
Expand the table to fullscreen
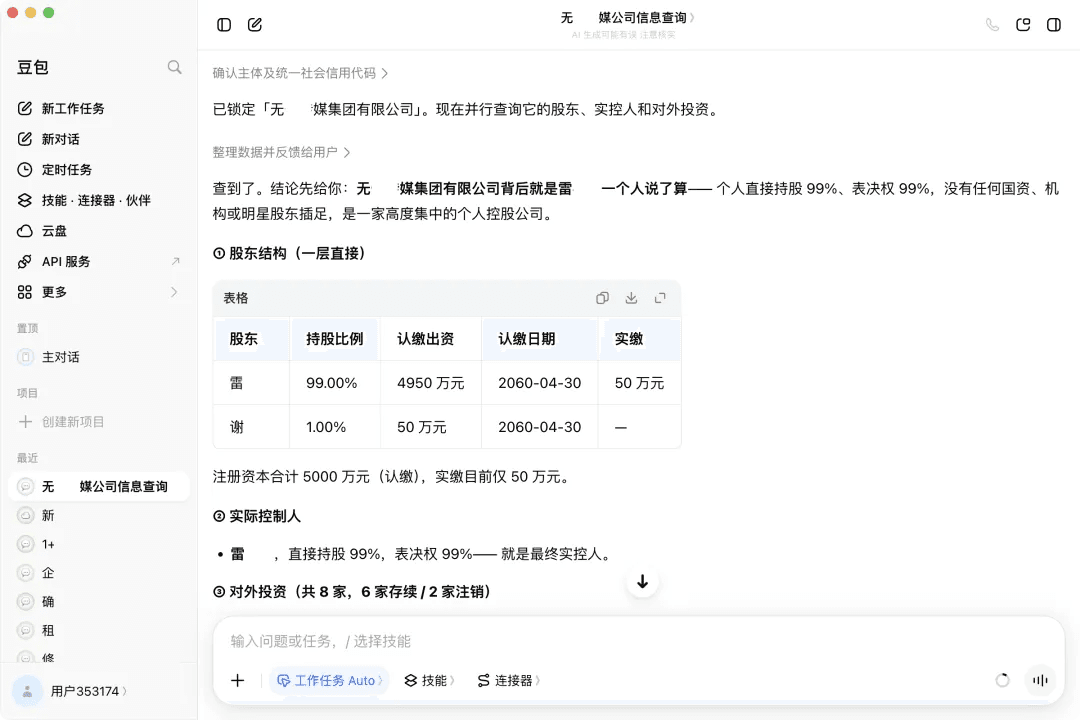660,298
